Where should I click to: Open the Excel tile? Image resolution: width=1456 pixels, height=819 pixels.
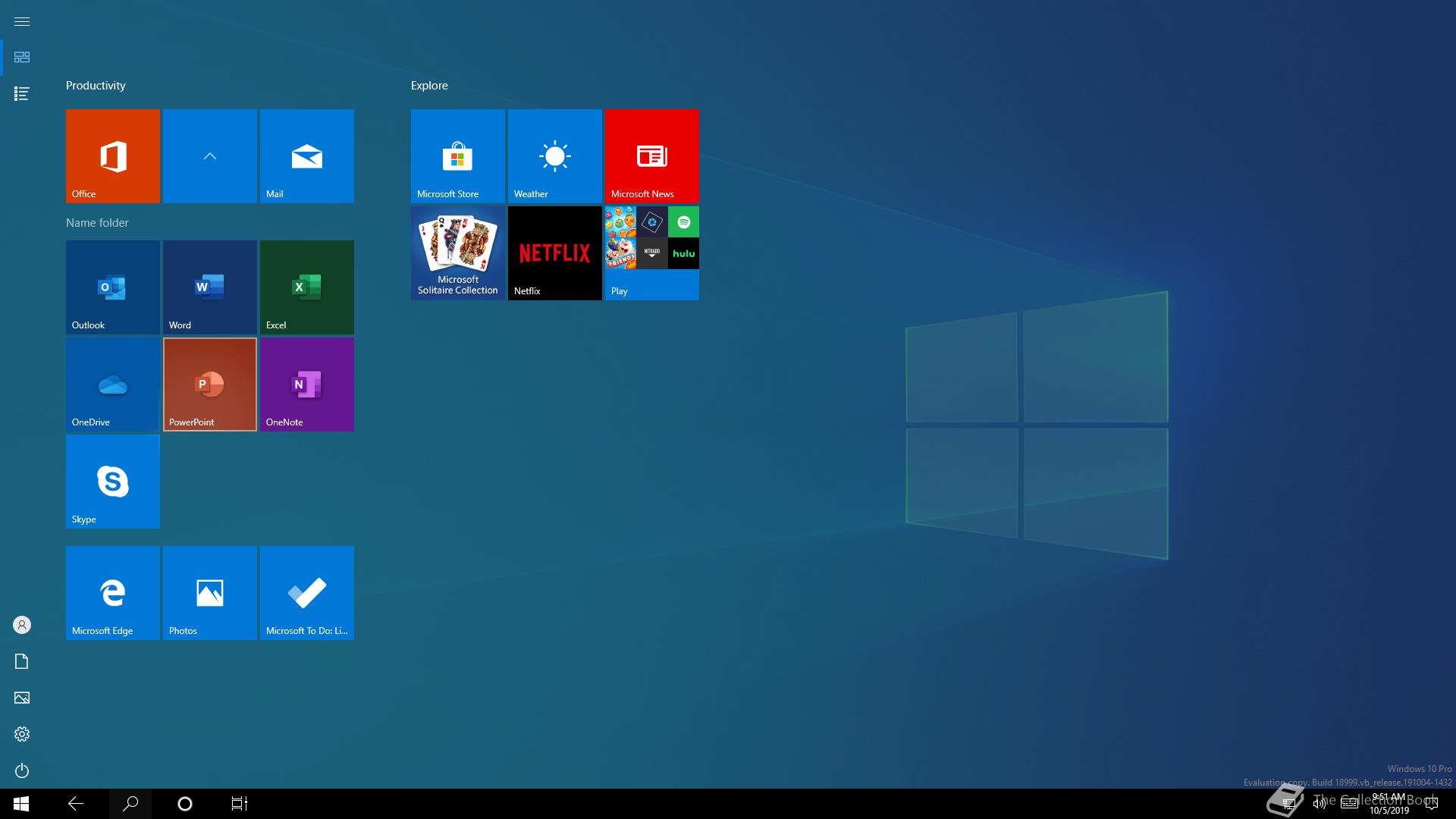(307, 287)
